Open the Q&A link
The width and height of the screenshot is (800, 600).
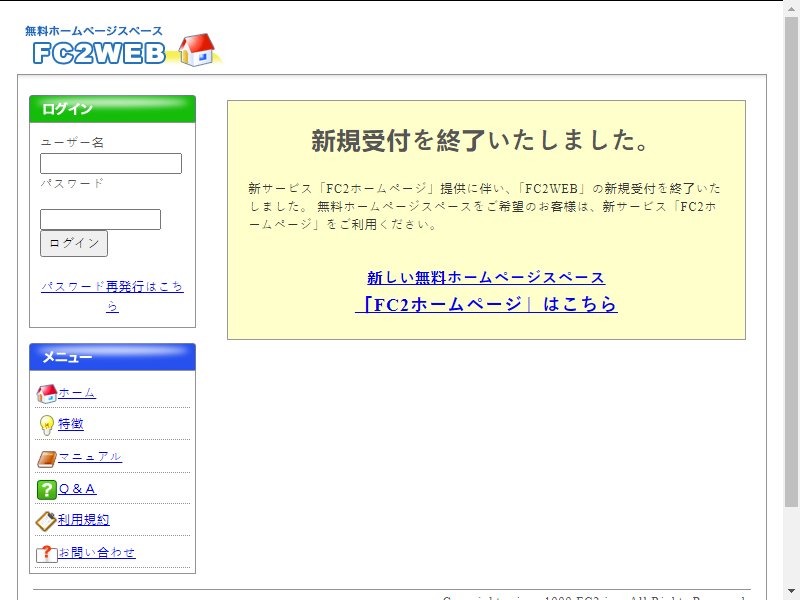coord(77,489)
